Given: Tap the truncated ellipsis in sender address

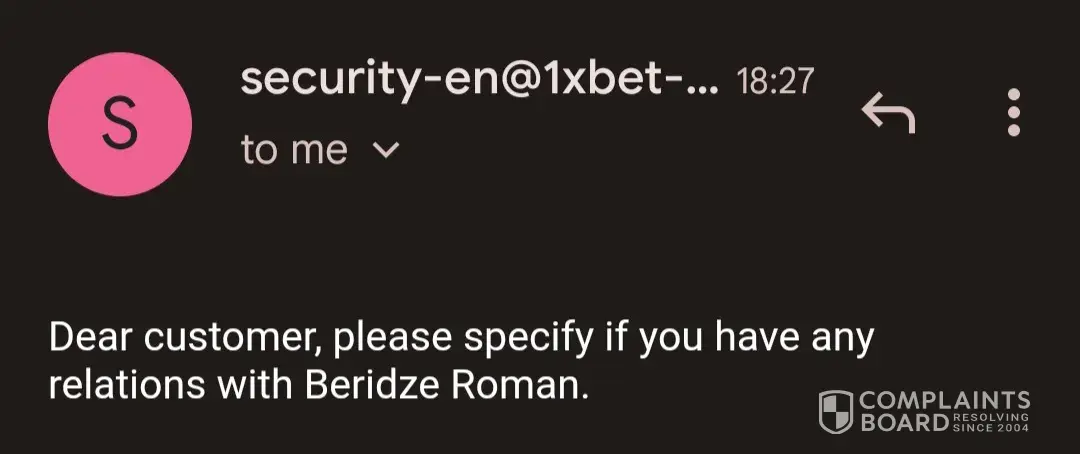Looking at the screenshot, I should (704, 83).
